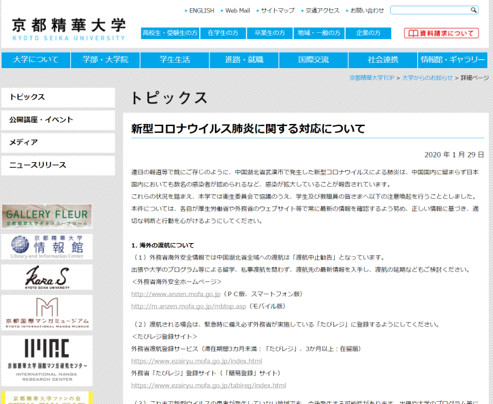Viewport: 493px width, 404px height.
Task: Select ニュースリリース in the sidebar
Action: 58,165
